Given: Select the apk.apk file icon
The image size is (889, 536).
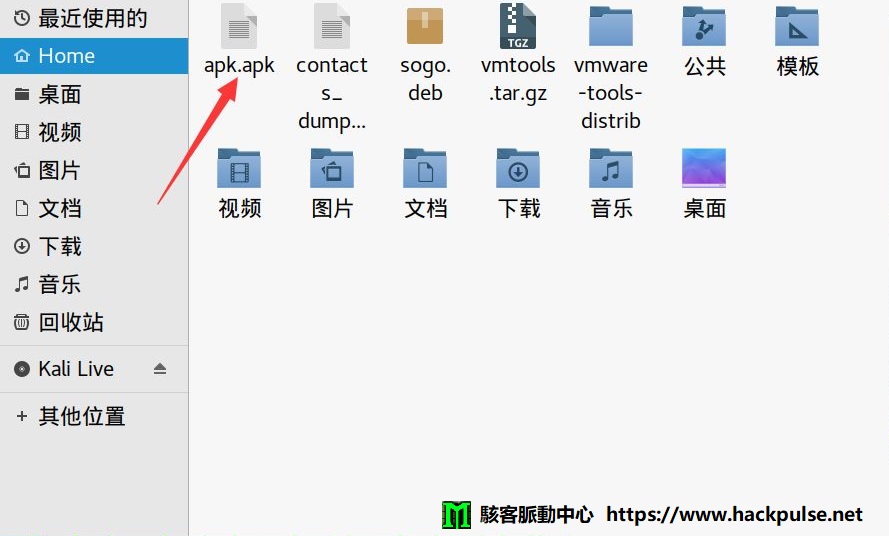Looking at the screenshot, I should coord(238,27).
